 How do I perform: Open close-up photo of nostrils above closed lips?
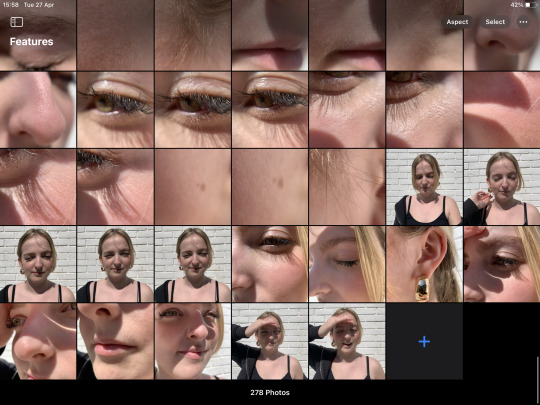(115, 341)
